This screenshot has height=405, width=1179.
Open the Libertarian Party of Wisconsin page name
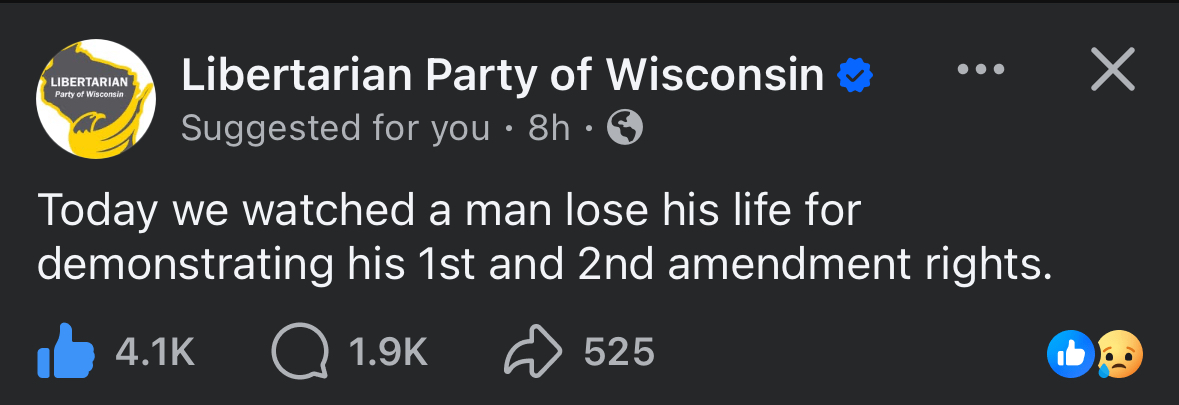coord(500,75)
